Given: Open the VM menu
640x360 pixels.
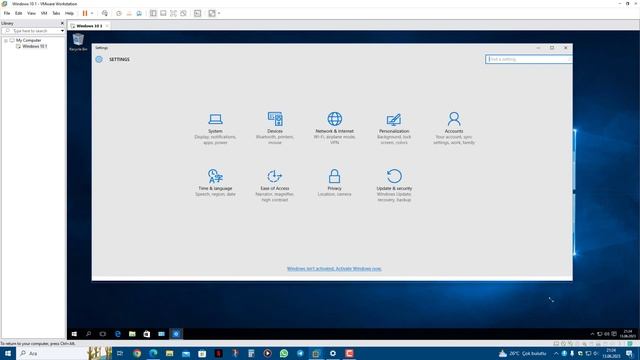Looking at the screenshot, I should click(x=44, y=13).
